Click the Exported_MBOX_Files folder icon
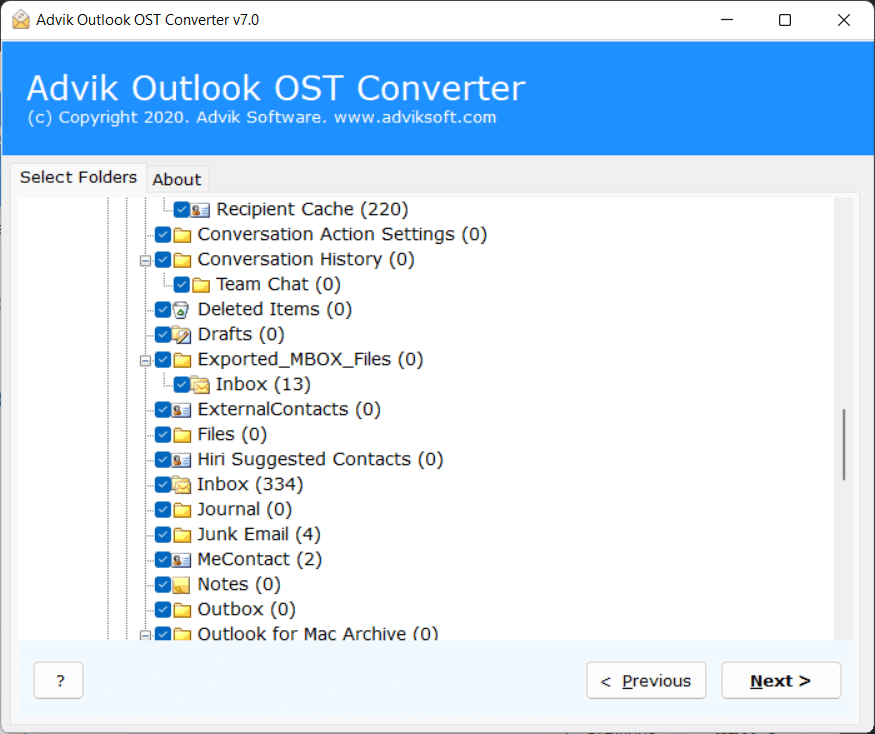875x734 pixels. coord(182,360)
